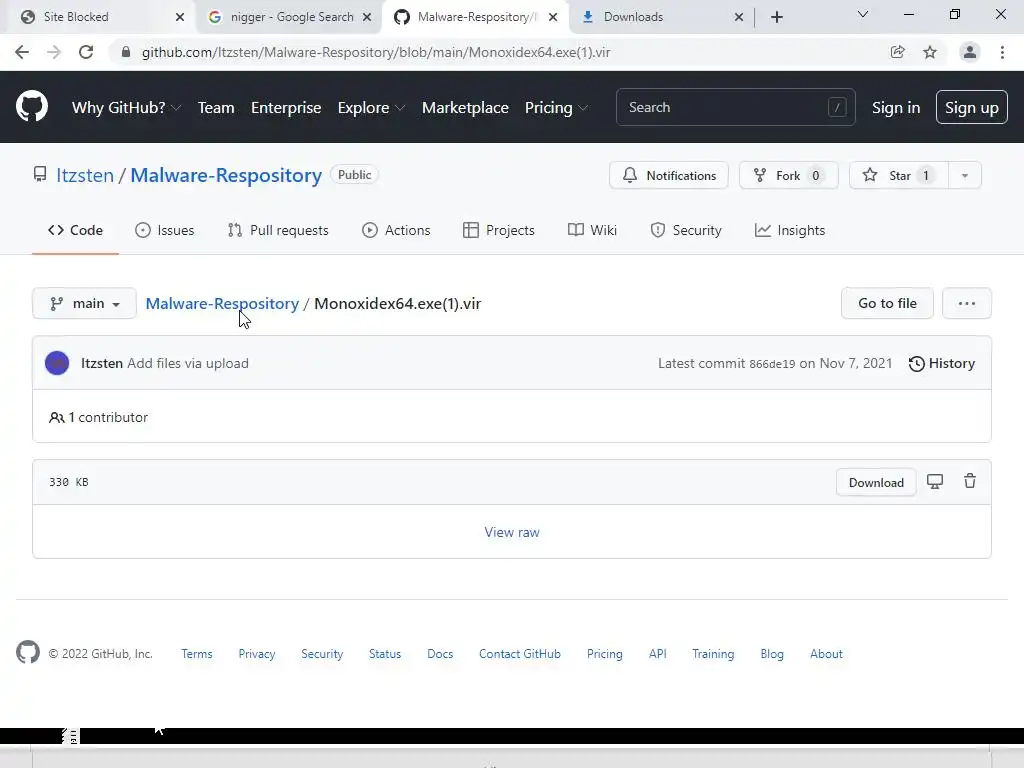
Task: Reload the page with refresh icon
Action: pyautogui.click(x=86, y=52)
